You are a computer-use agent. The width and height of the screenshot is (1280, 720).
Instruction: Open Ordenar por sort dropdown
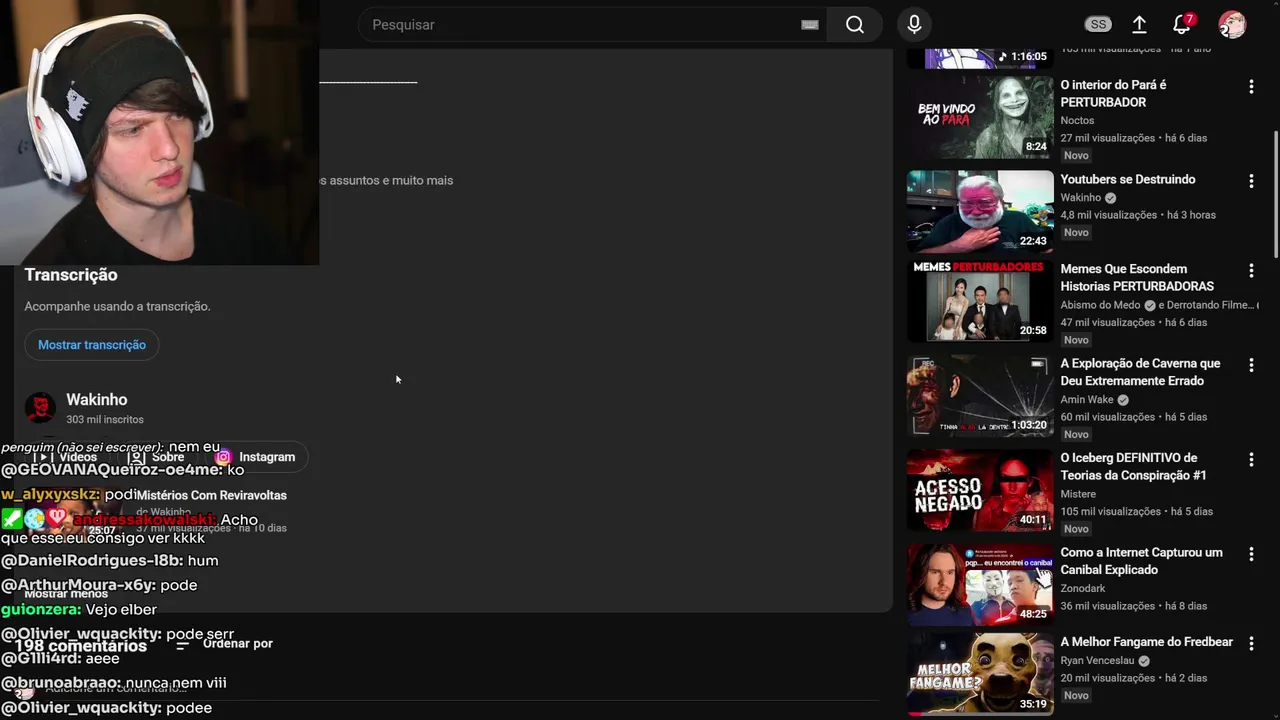(225, 645)
